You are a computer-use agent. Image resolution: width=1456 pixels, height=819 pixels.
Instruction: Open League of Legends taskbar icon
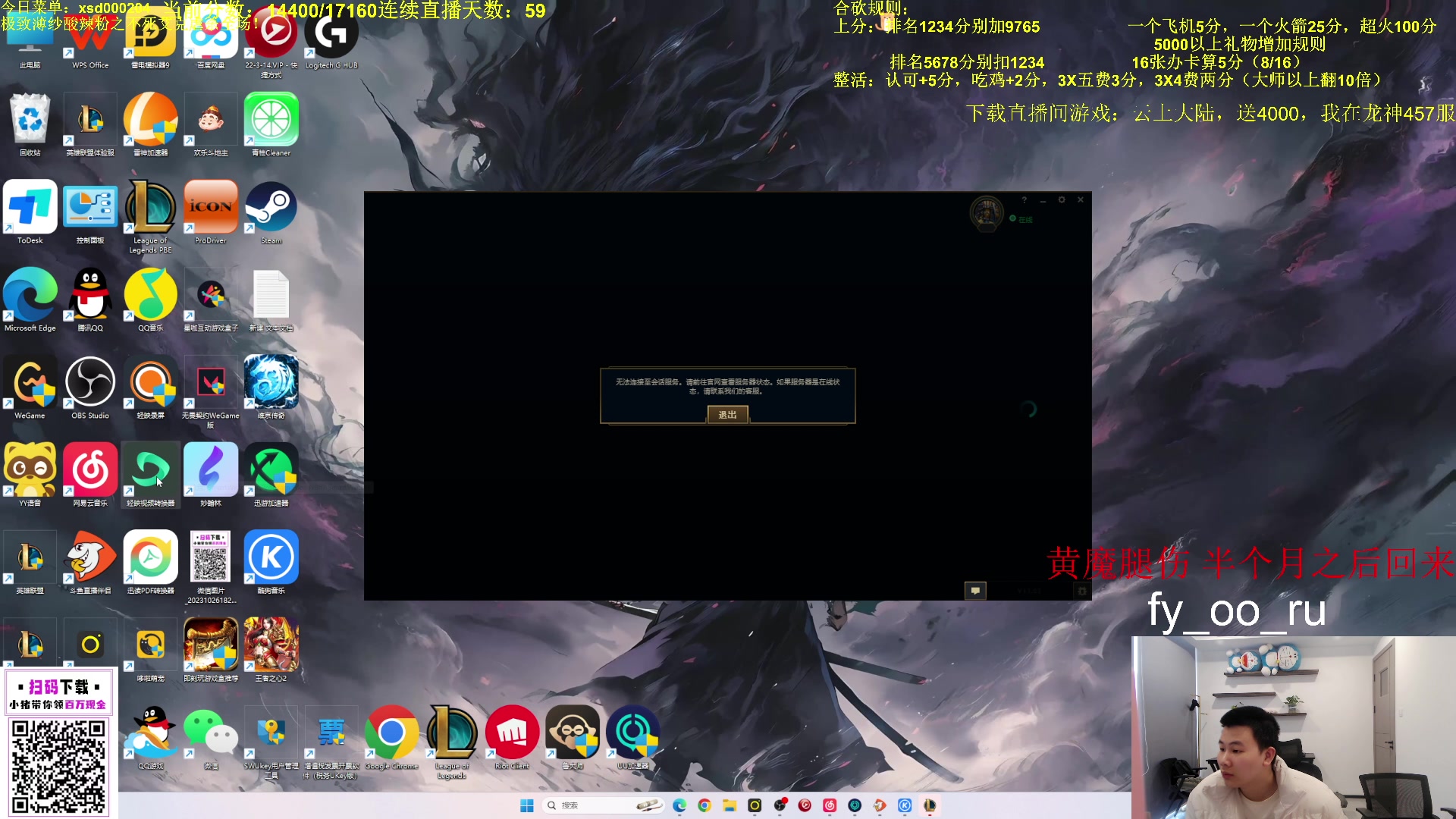(930, 805)
